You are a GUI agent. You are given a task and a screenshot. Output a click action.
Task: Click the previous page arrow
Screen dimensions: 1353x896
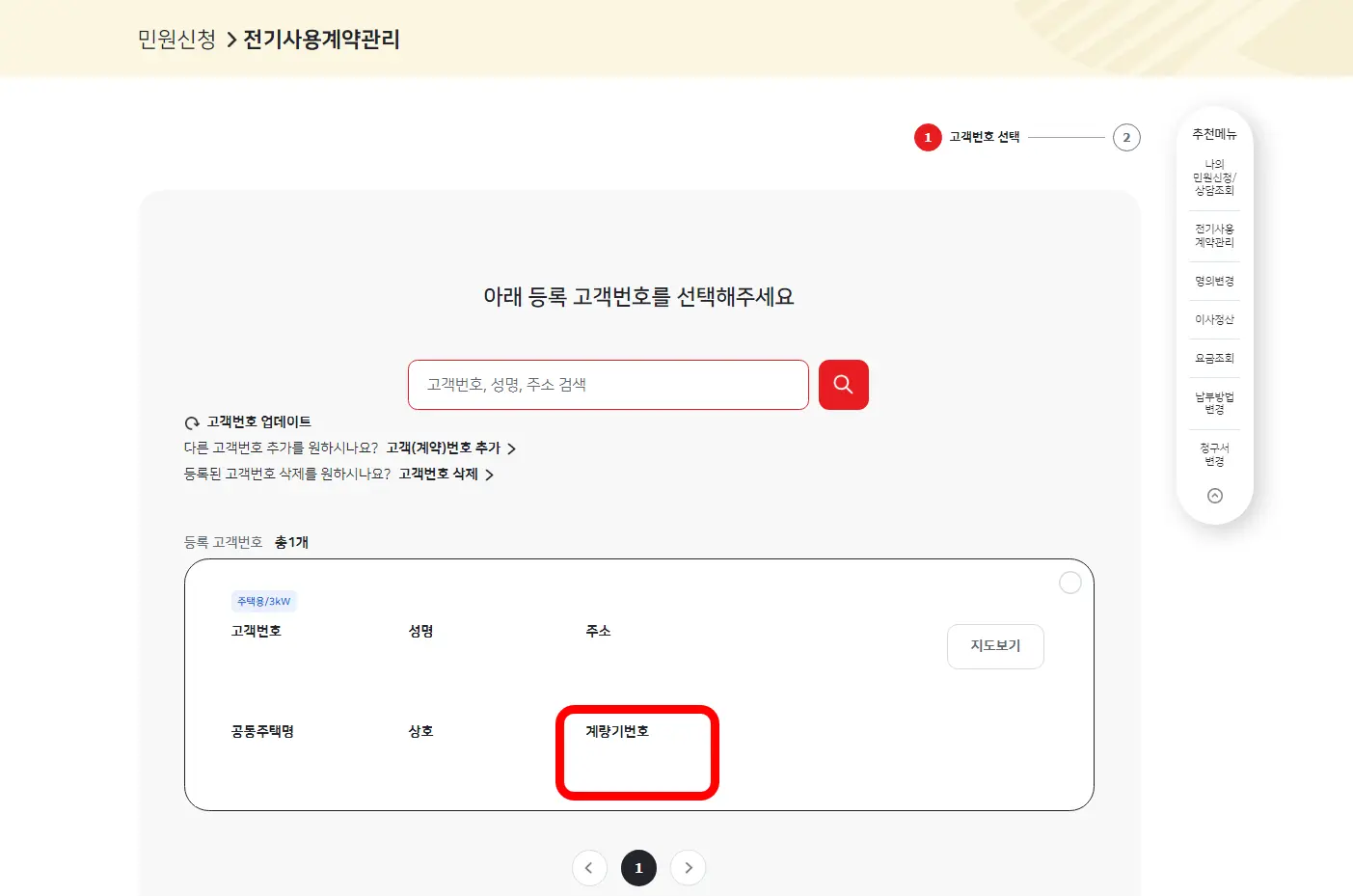pyautogui.click(x=589, y=867)
